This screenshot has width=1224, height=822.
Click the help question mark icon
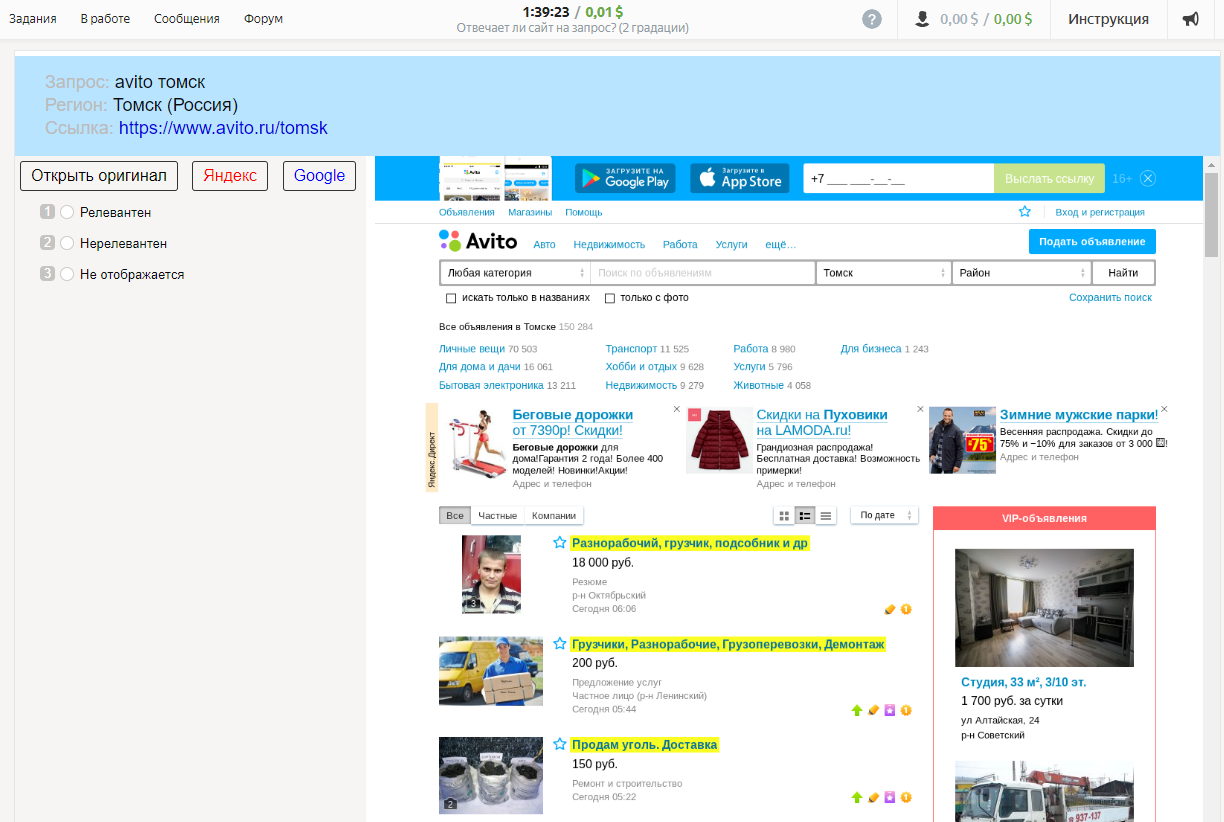tap(872, 19)
